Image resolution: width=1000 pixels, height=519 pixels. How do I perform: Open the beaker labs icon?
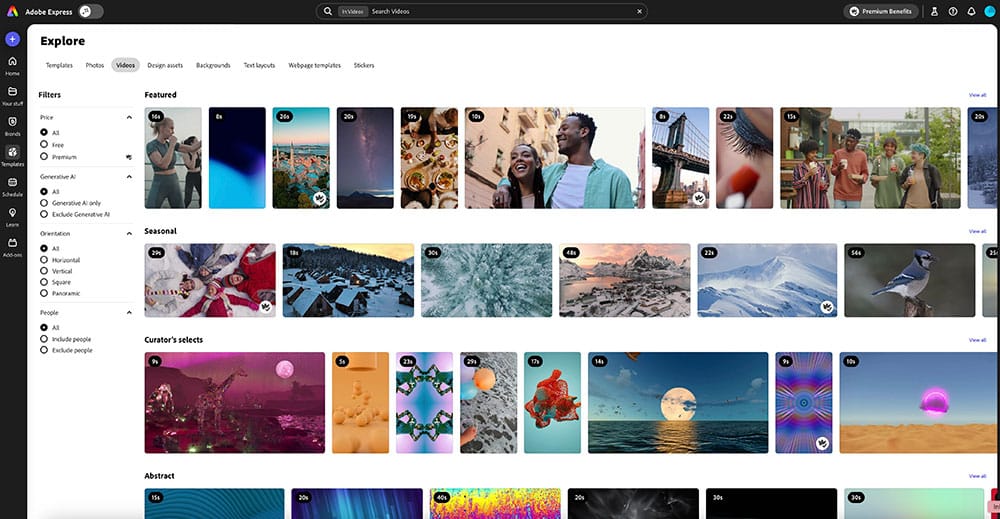(x=934, y=11)
